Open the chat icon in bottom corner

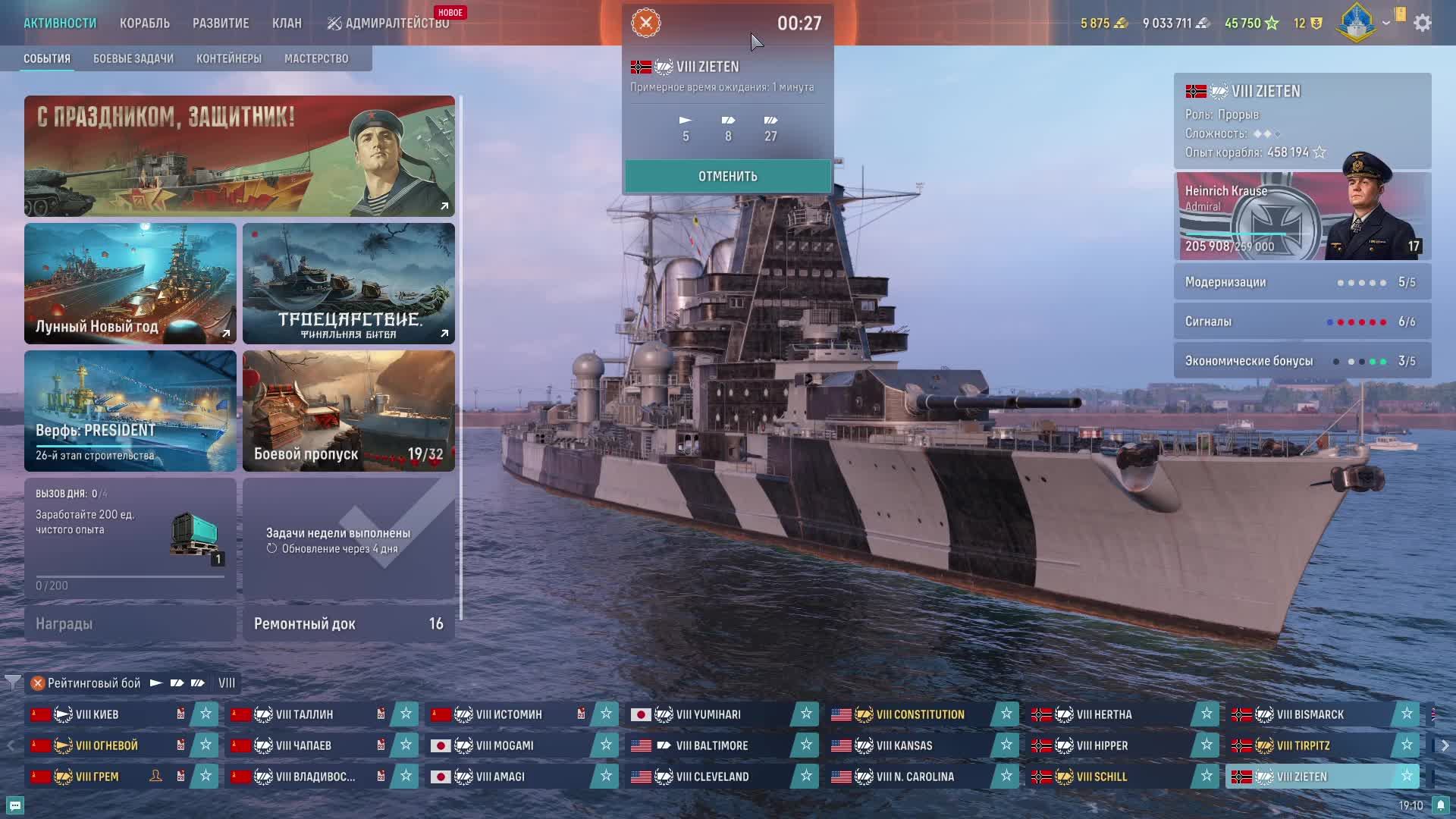pos(14,805)
